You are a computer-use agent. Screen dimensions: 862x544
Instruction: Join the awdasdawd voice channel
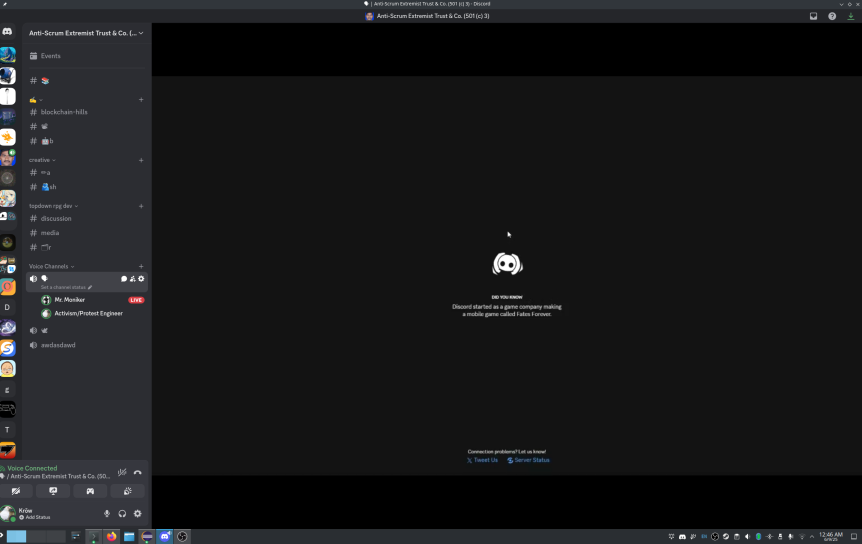pos(87,345)
